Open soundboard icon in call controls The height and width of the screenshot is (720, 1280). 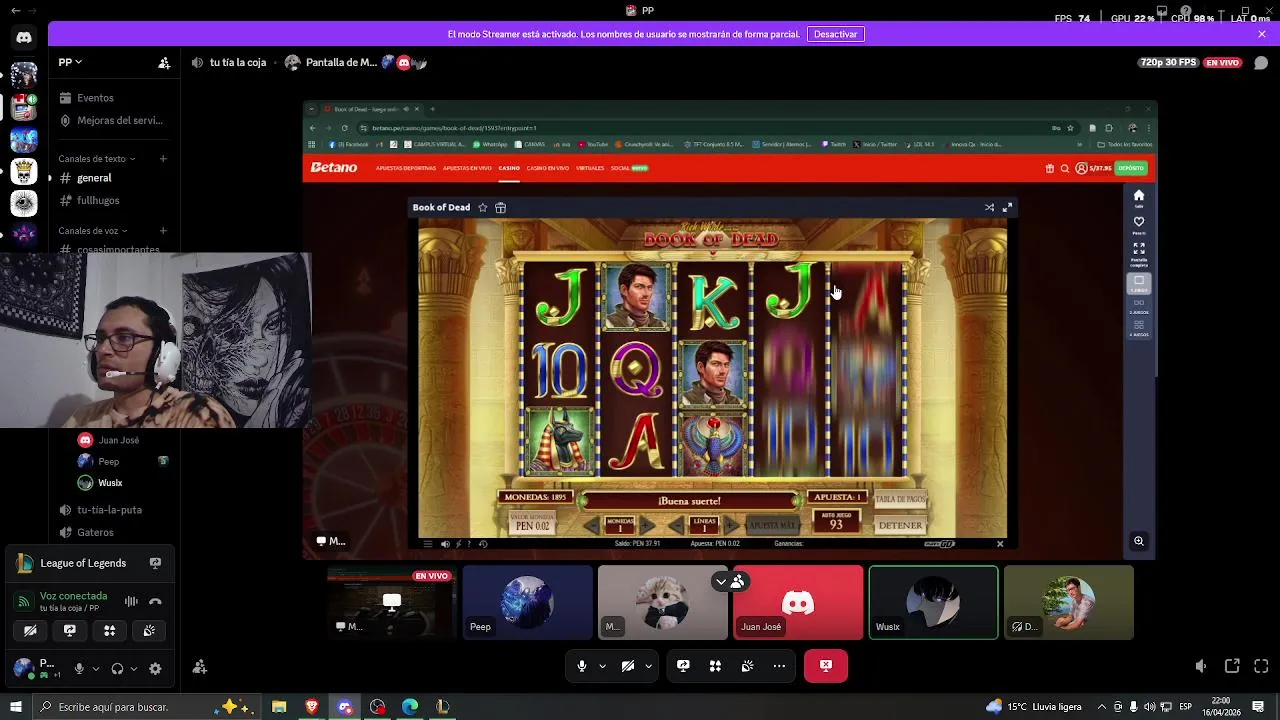(747, 666)
